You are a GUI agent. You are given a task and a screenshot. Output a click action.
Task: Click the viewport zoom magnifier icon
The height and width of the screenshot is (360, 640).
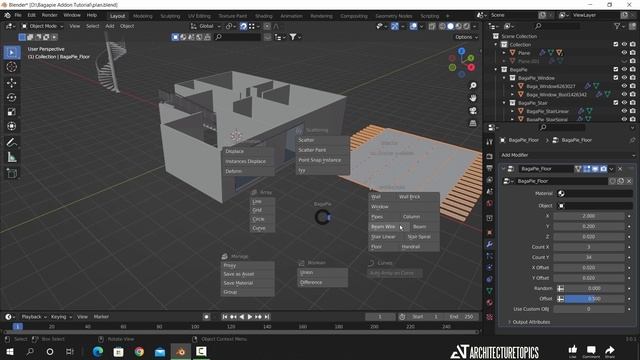pyautogui.click(x=473, y=85)
